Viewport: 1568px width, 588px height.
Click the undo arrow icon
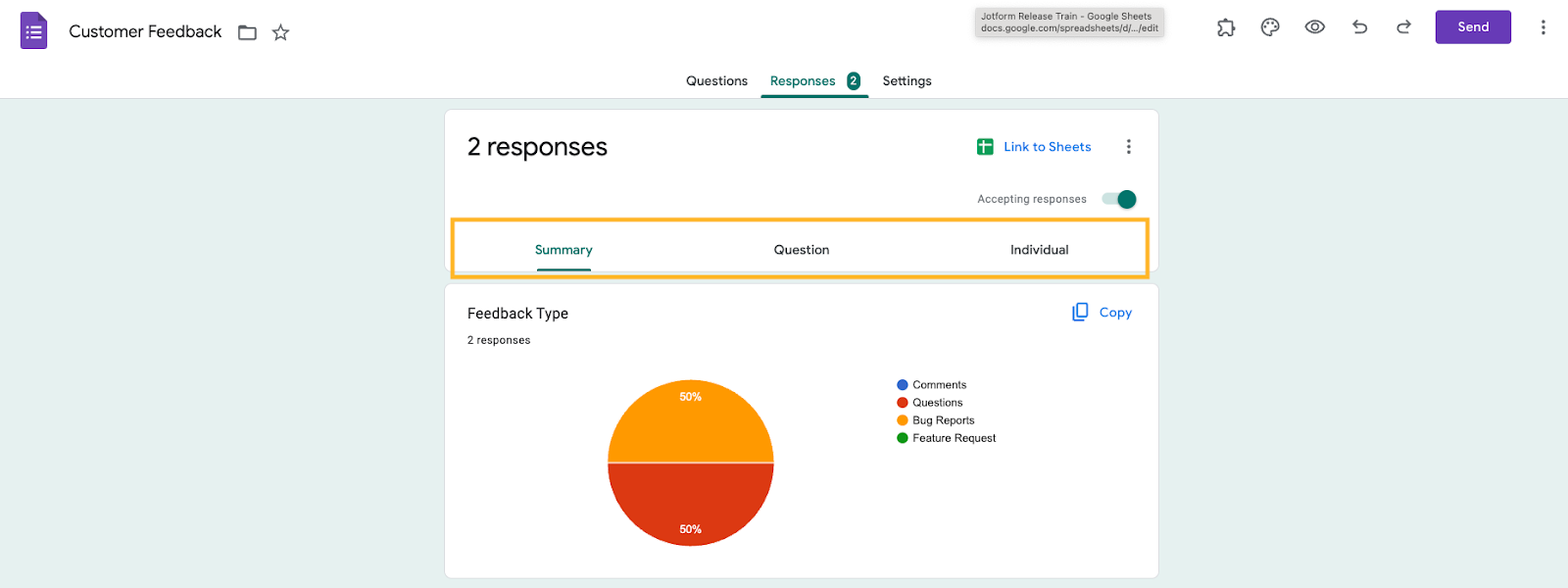click(1359, 27)
